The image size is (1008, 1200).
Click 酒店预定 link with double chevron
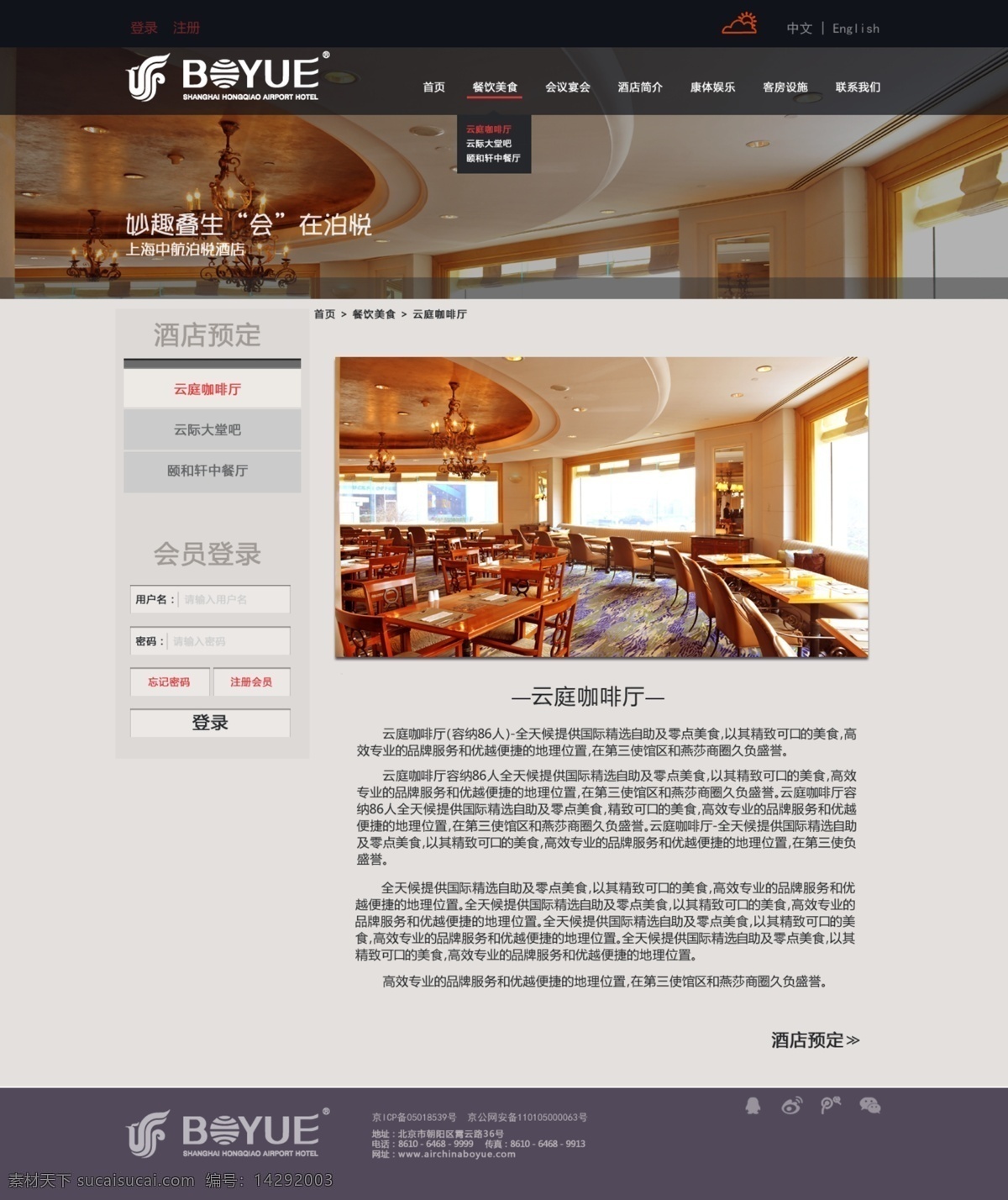click(816, 1040)
